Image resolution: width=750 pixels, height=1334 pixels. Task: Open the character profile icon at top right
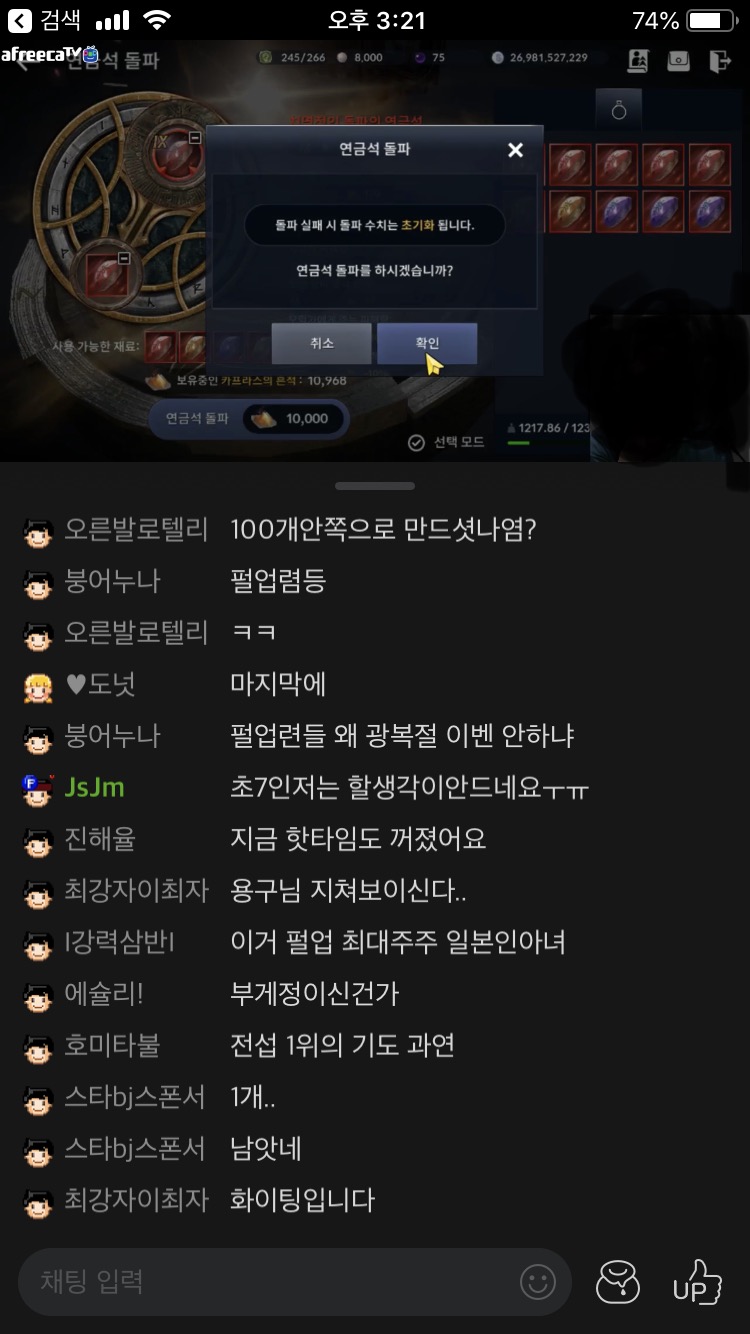[638, 60]
